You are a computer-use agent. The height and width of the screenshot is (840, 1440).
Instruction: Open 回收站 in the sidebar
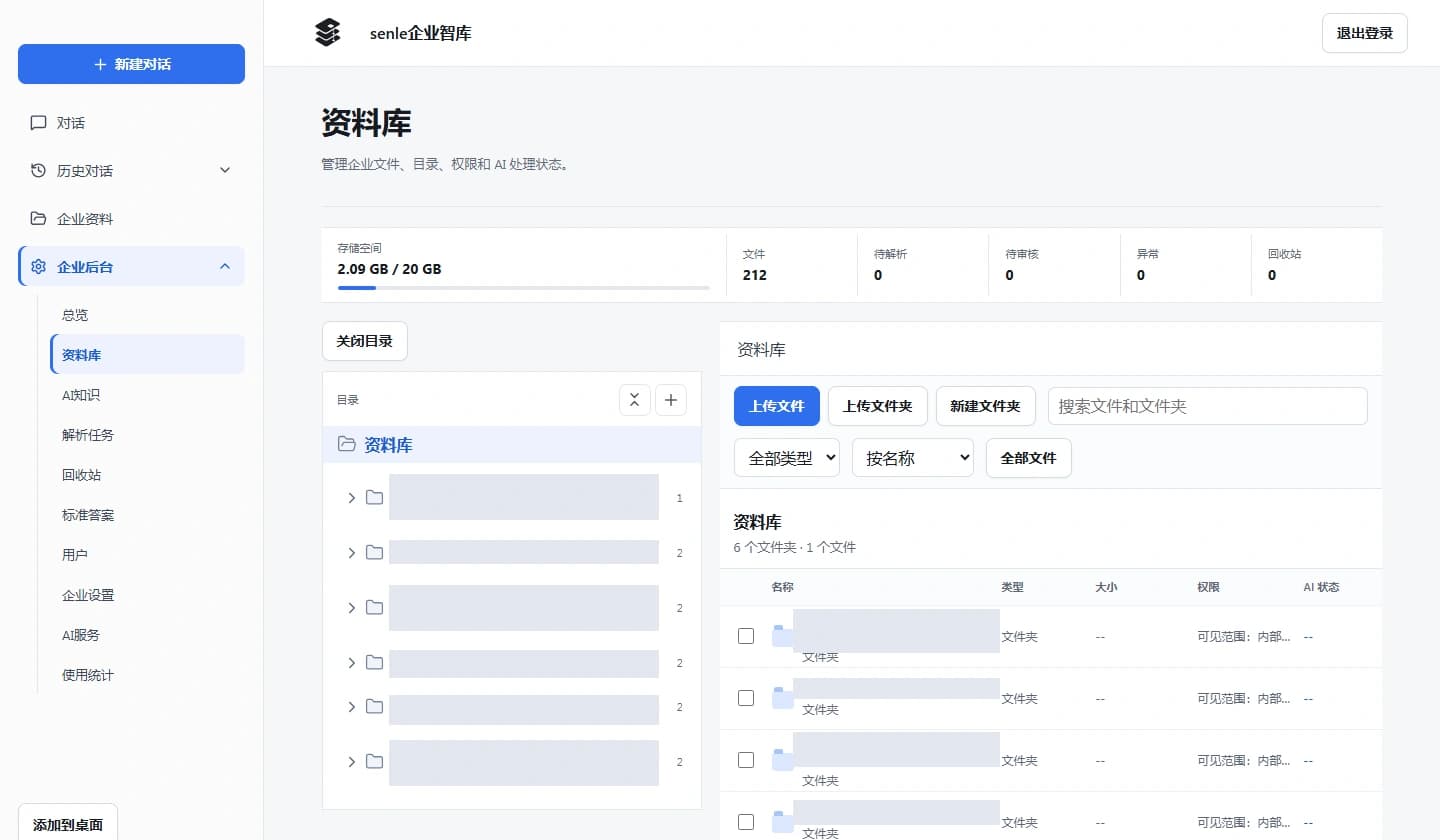coord(147,475)
